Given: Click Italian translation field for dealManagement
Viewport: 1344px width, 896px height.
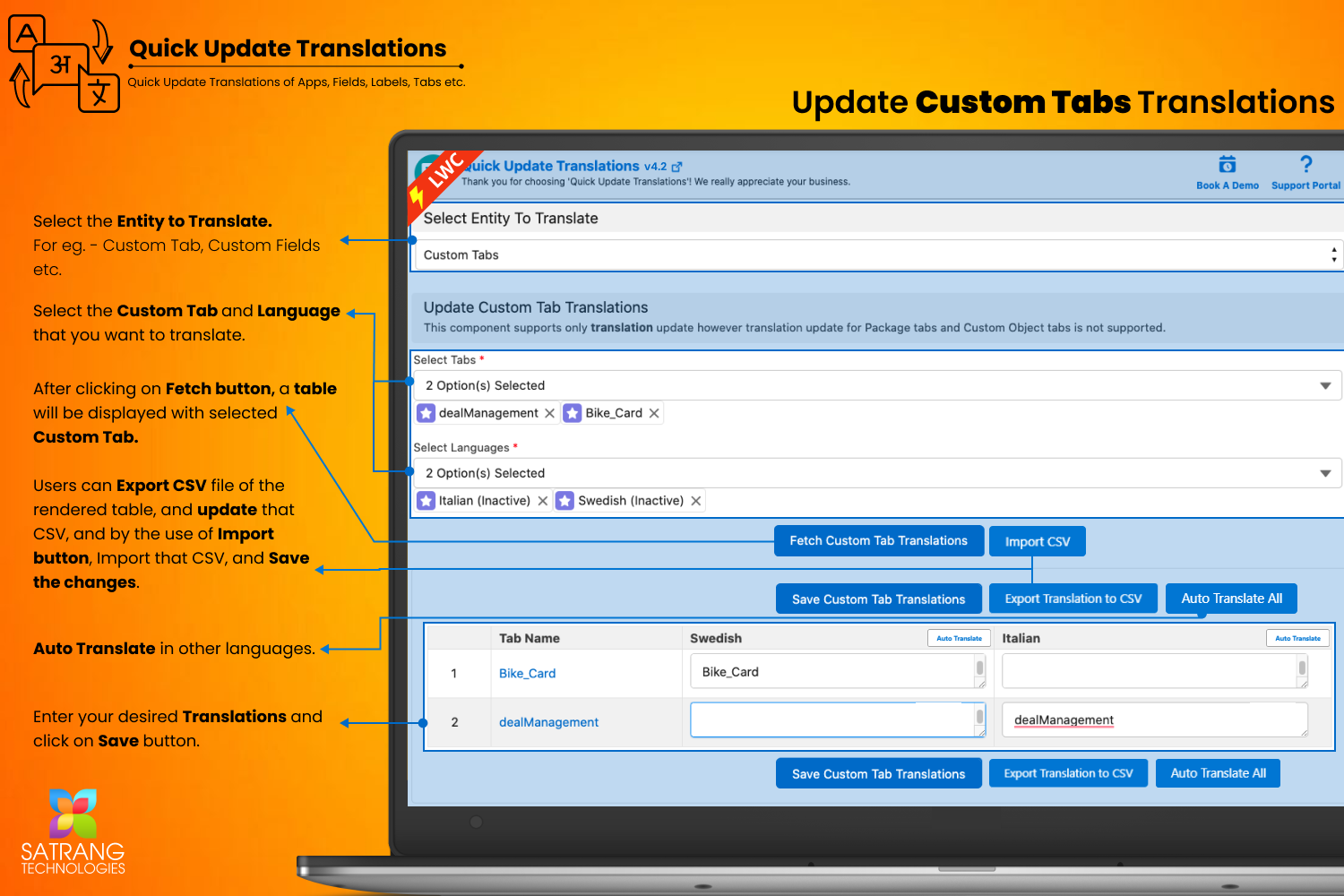Looking at the screenshot, I should [1155, 719].
